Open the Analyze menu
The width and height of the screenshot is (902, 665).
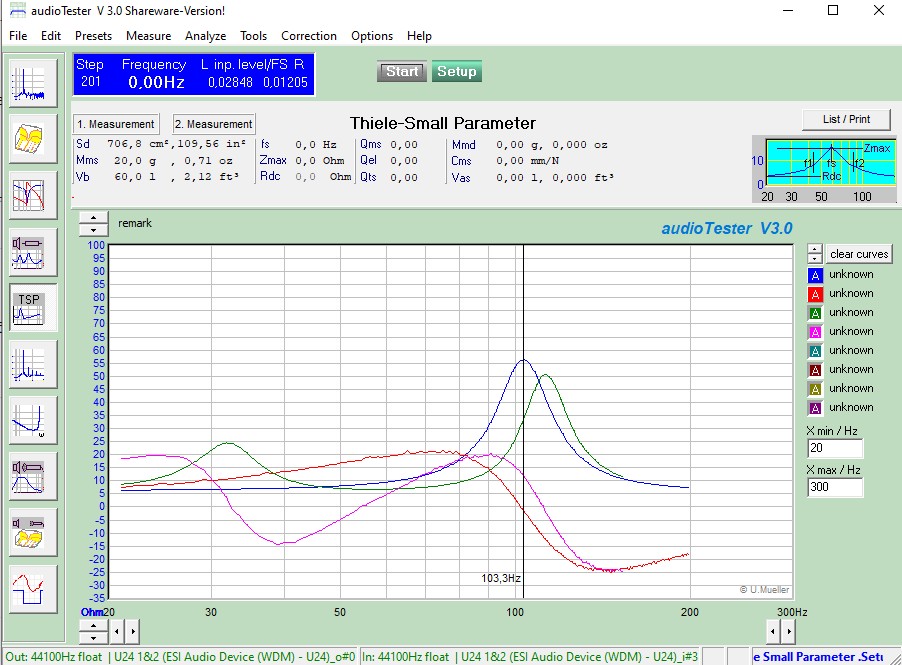click(205, 36)
